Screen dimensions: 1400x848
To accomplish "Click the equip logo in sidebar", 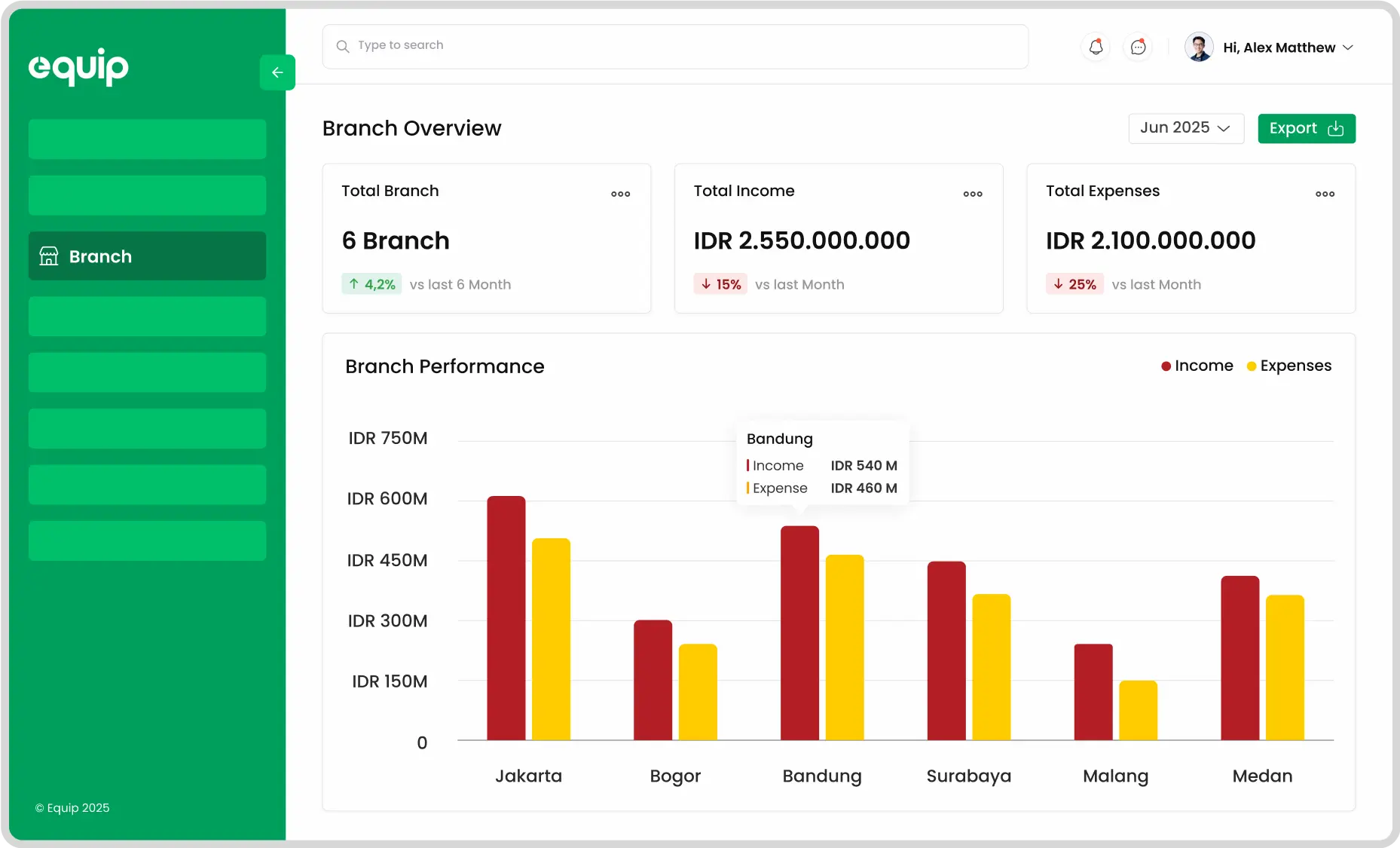I will tap(78, 67).
